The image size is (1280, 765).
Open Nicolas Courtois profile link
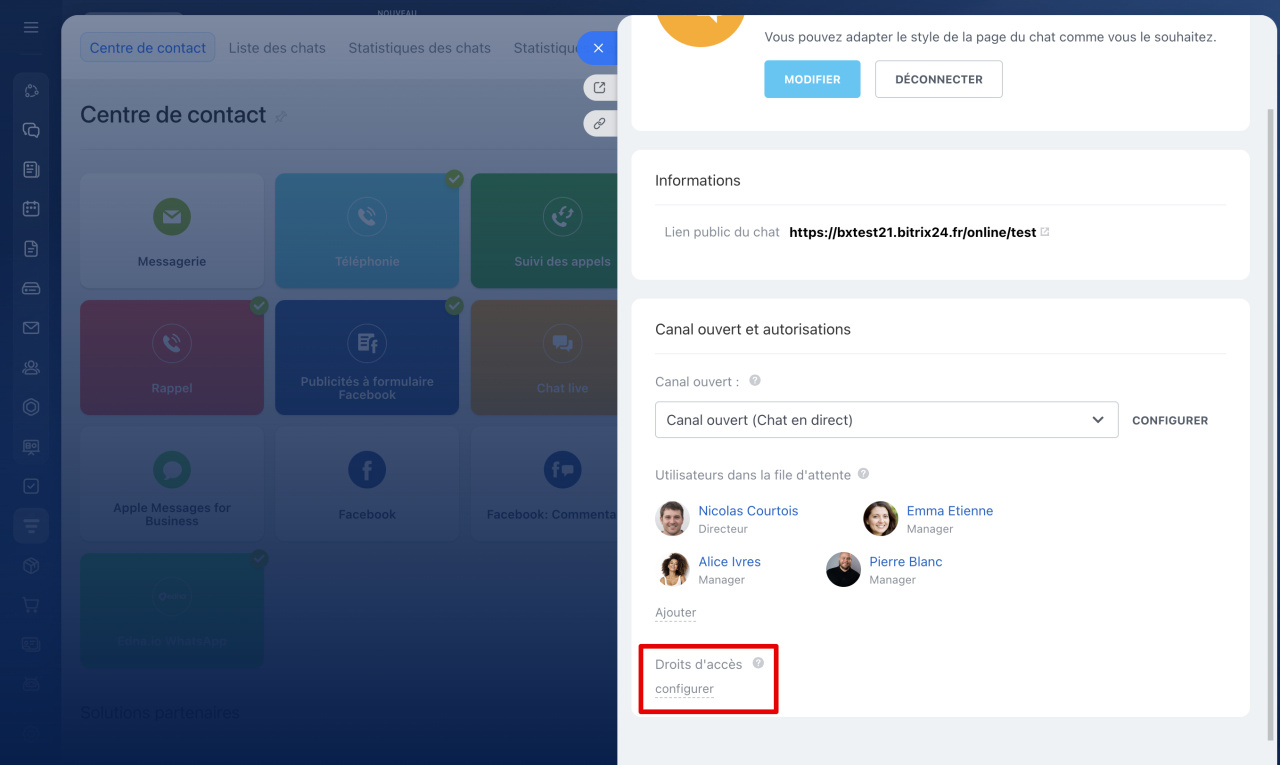click(748, 511)
